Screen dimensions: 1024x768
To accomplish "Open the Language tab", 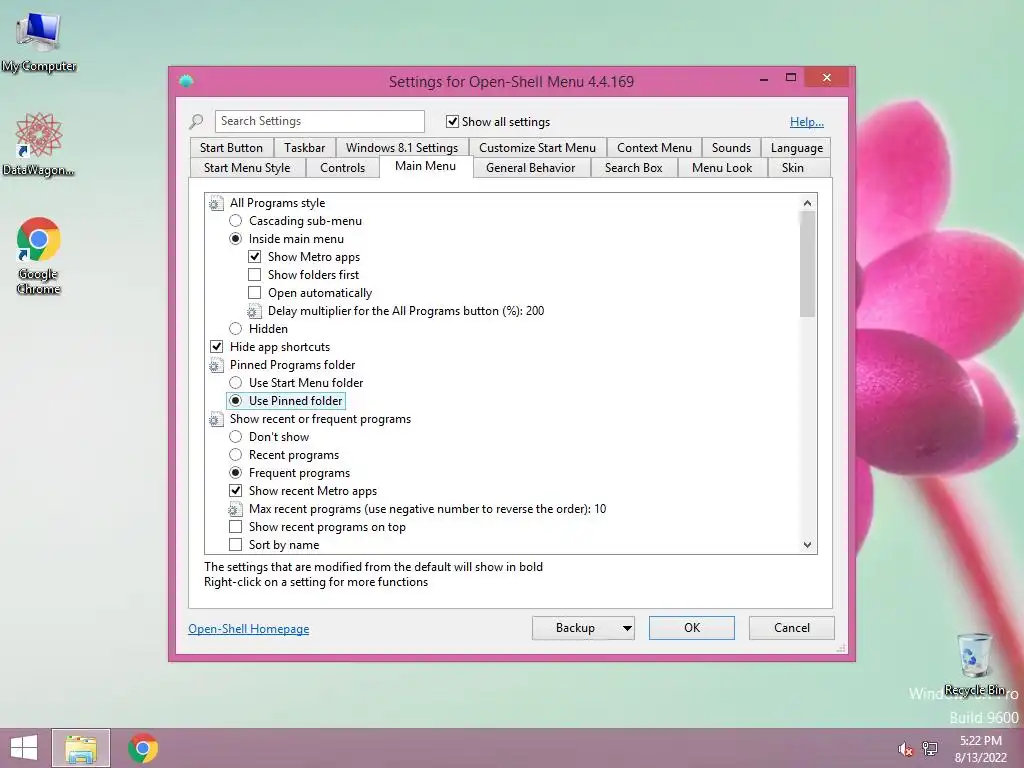I will pos(797,148).
